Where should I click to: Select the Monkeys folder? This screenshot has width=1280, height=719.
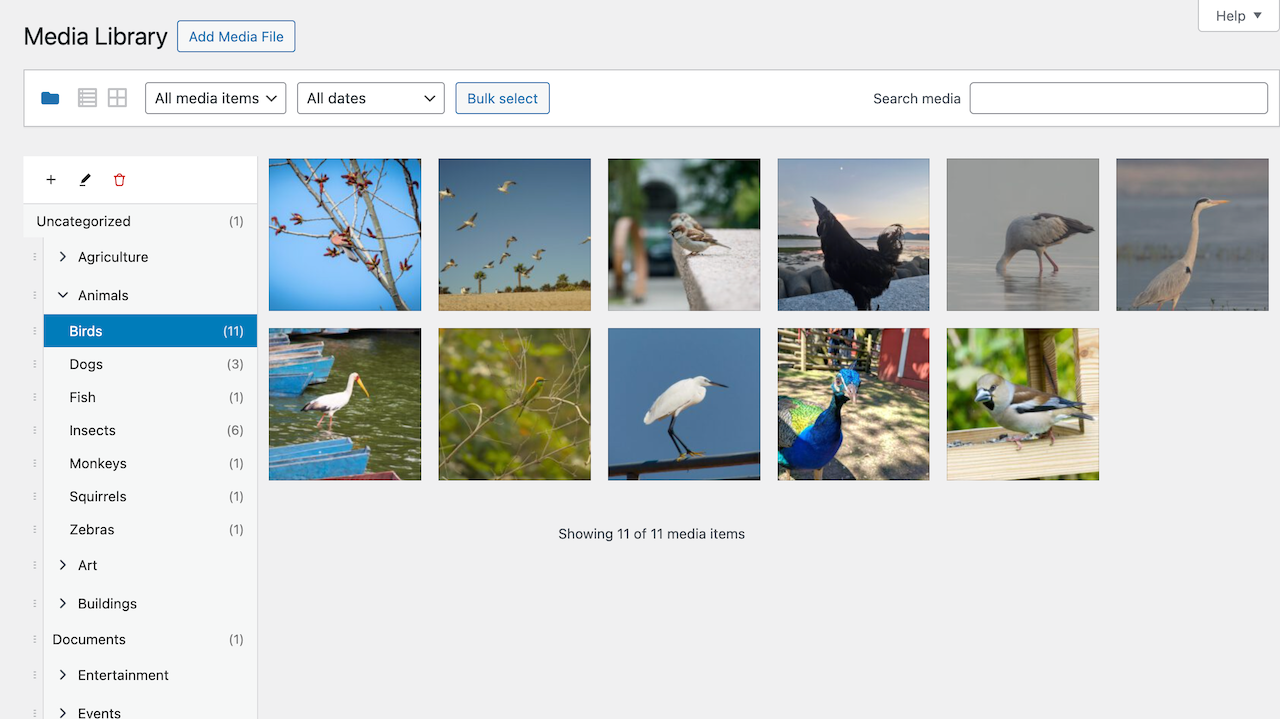(150, 463)
